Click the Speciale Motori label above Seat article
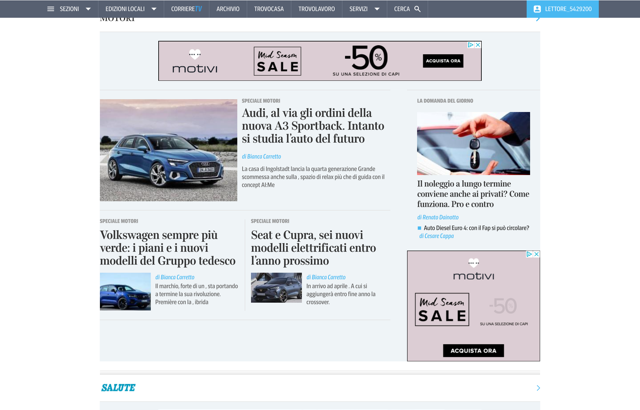The height and width of the screenshot is (410, 640). pyautogui.click(x=270, y=221)
